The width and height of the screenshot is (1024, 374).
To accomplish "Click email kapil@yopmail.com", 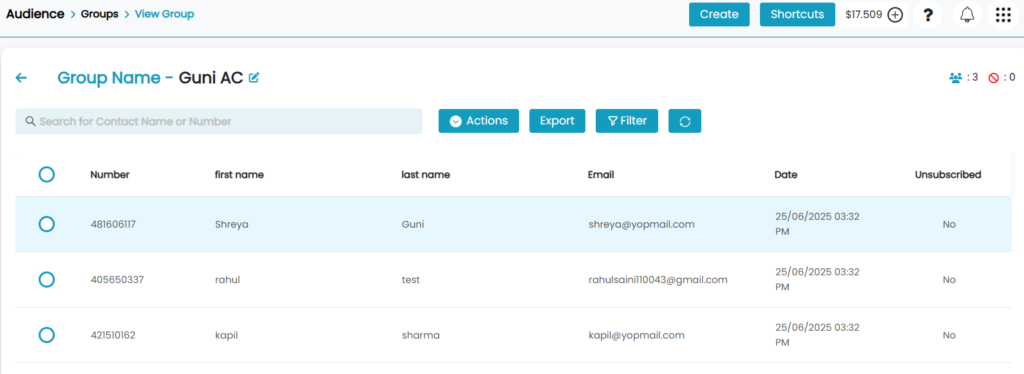I will pos(636,335).
